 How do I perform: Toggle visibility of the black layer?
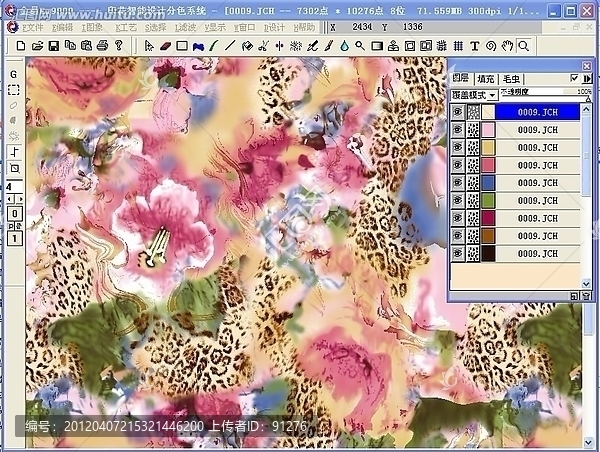(x=458, y=253)
